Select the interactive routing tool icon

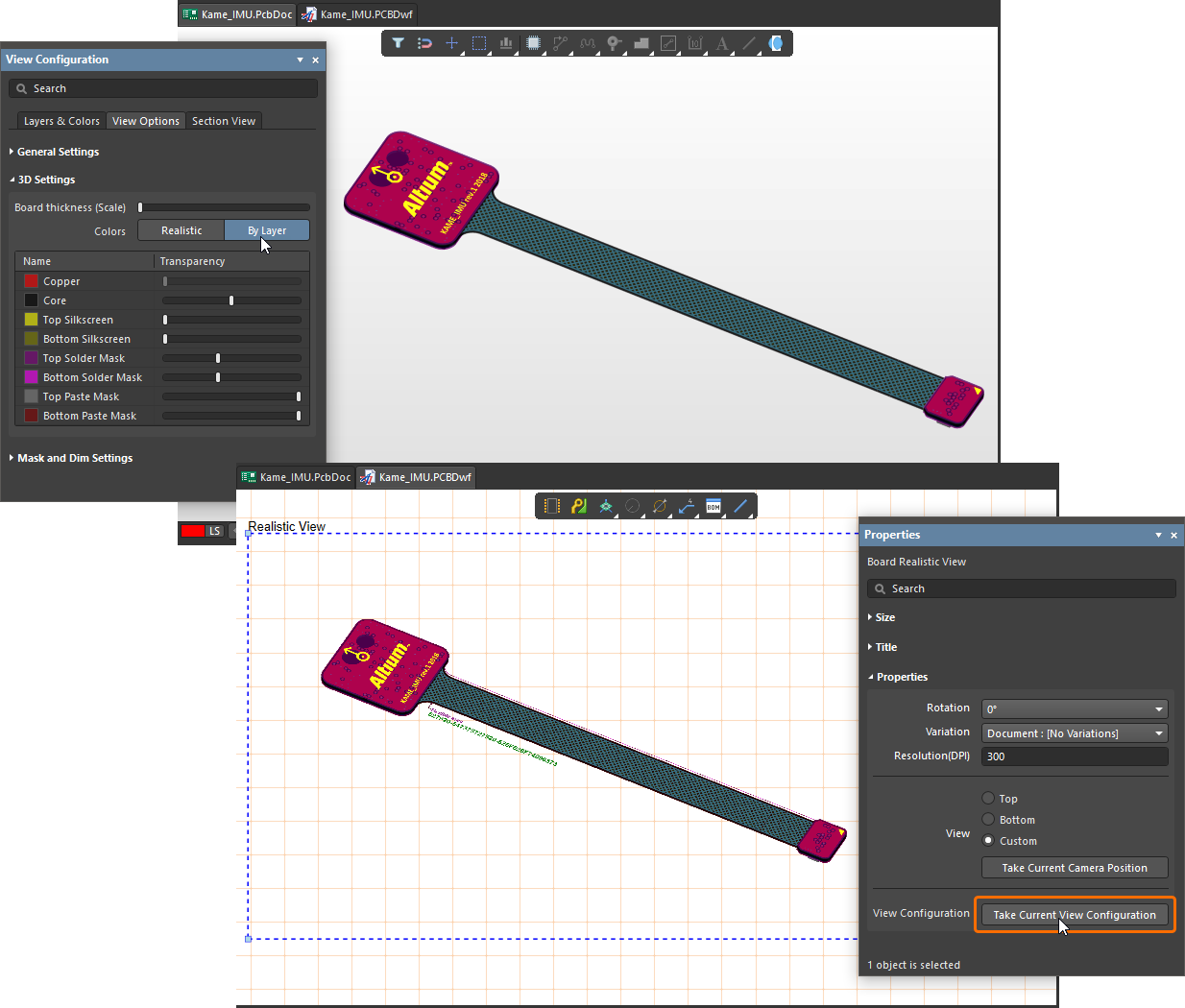point(560,43)
